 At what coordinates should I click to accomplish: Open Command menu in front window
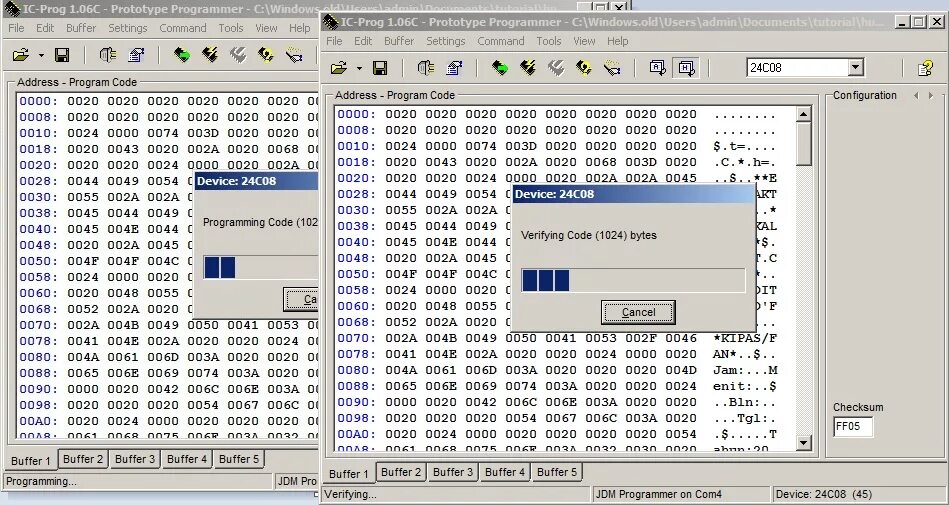point(501,41)
